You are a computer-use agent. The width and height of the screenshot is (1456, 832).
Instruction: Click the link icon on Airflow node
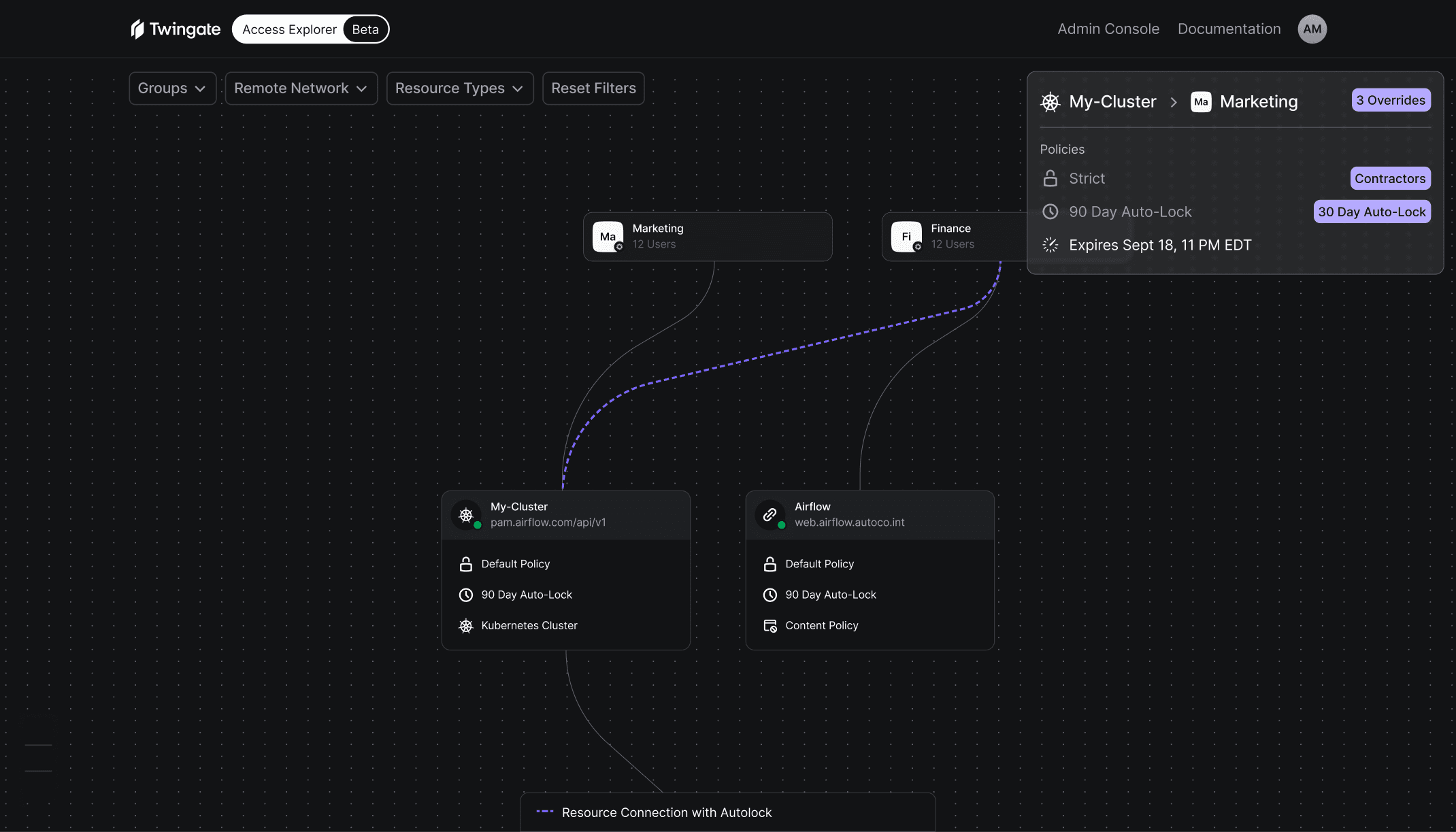[770, 515]
